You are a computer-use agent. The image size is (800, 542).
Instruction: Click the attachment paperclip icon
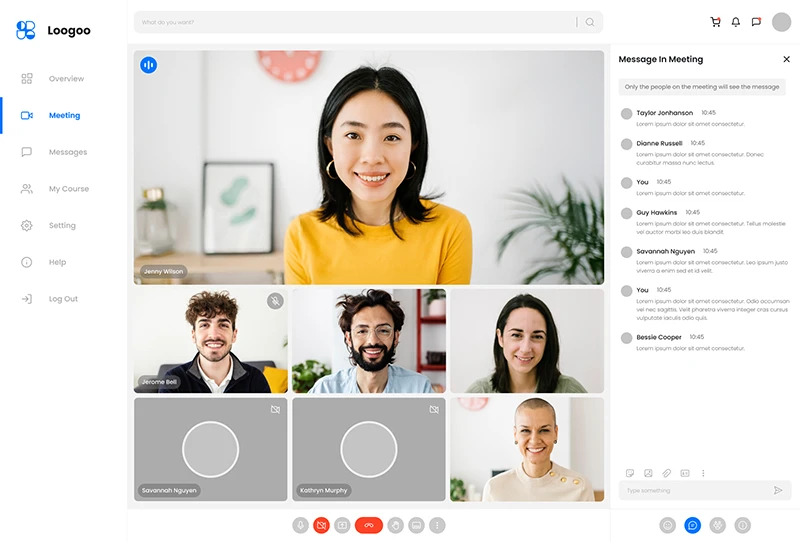(667, 473)
